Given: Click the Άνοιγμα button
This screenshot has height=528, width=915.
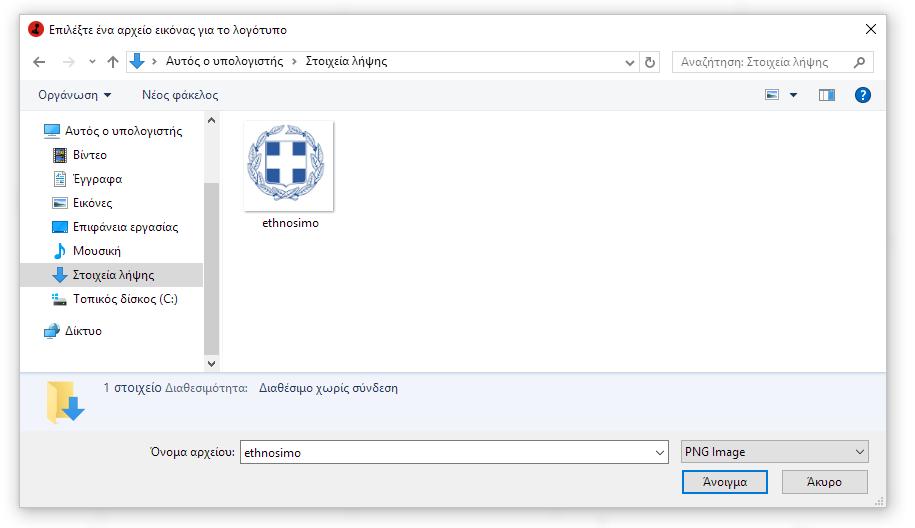Looking at the screenshot, I should (725, 482).
